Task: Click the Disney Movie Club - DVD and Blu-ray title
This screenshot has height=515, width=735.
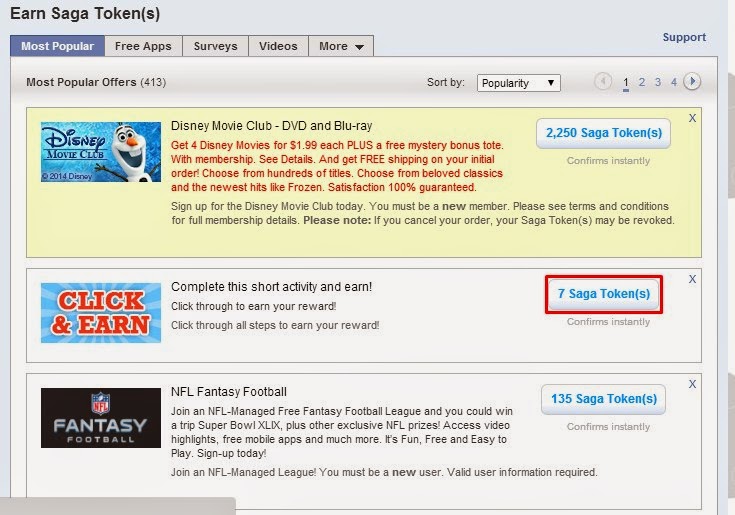Action: point(271,126)
